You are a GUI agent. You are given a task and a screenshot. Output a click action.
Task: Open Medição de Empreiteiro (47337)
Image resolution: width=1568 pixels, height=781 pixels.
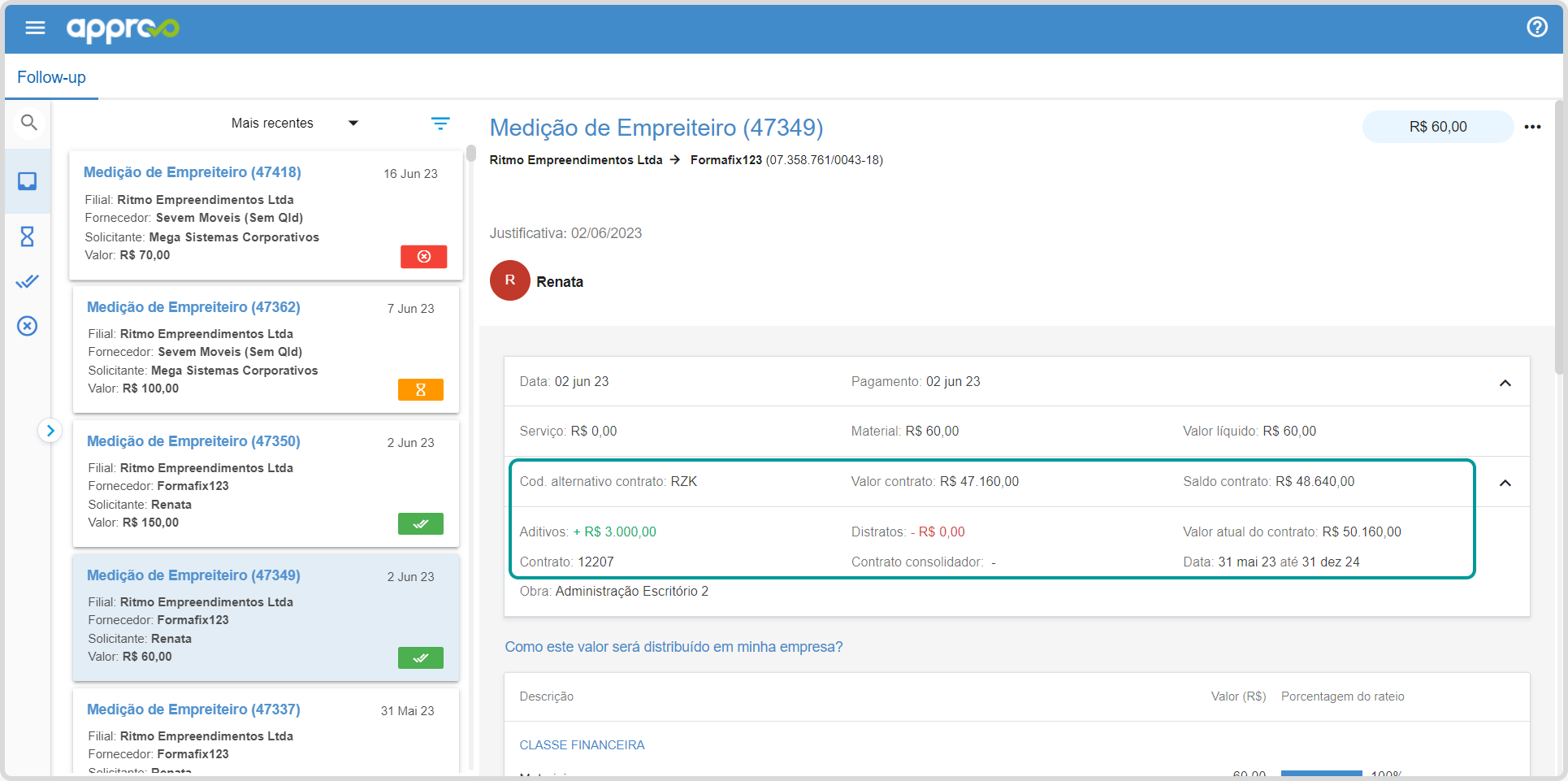[x=193, y=709]
